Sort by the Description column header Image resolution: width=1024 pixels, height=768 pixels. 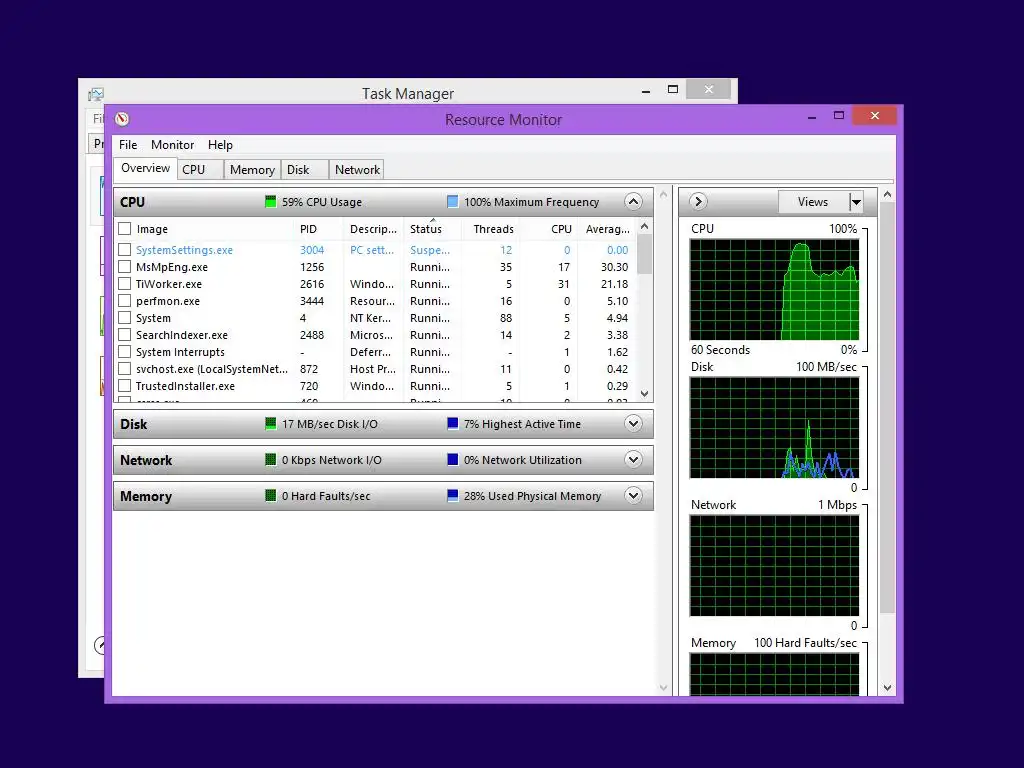click(373, 229)
